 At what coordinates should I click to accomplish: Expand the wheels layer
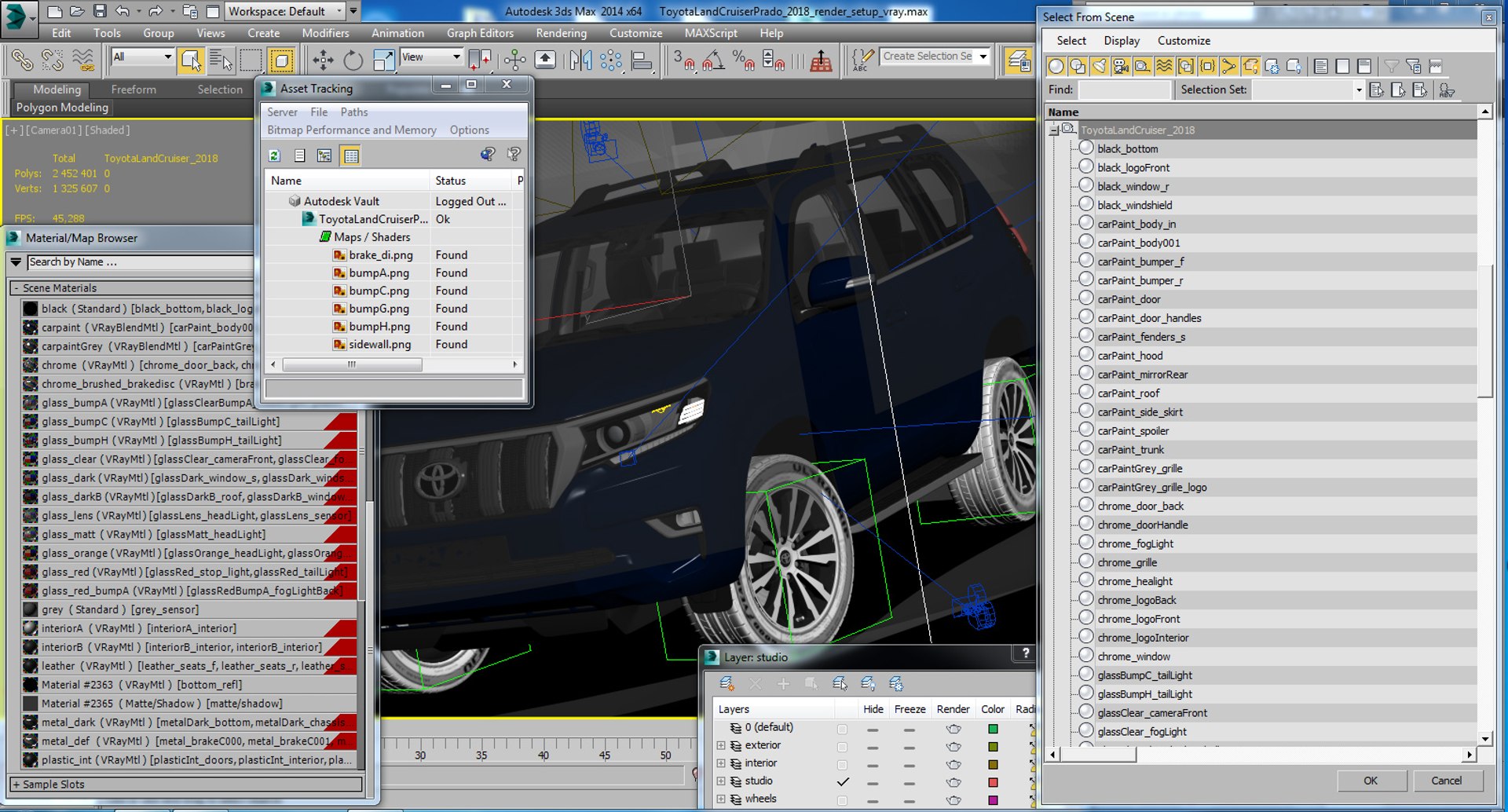720,799
